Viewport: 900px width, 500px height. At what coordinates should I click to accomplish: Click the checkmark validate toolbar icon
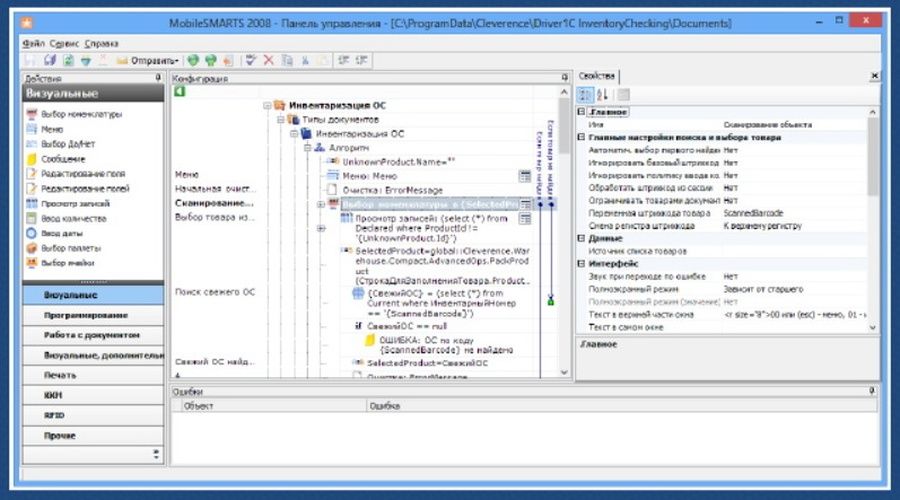coord(250,60)
